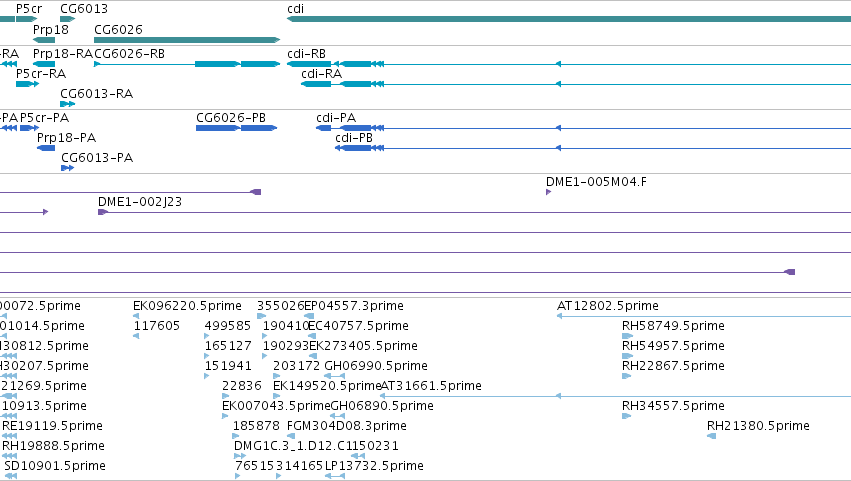
Task: Select EST RH34557.5prime
Action: click(x=674, y=406)
